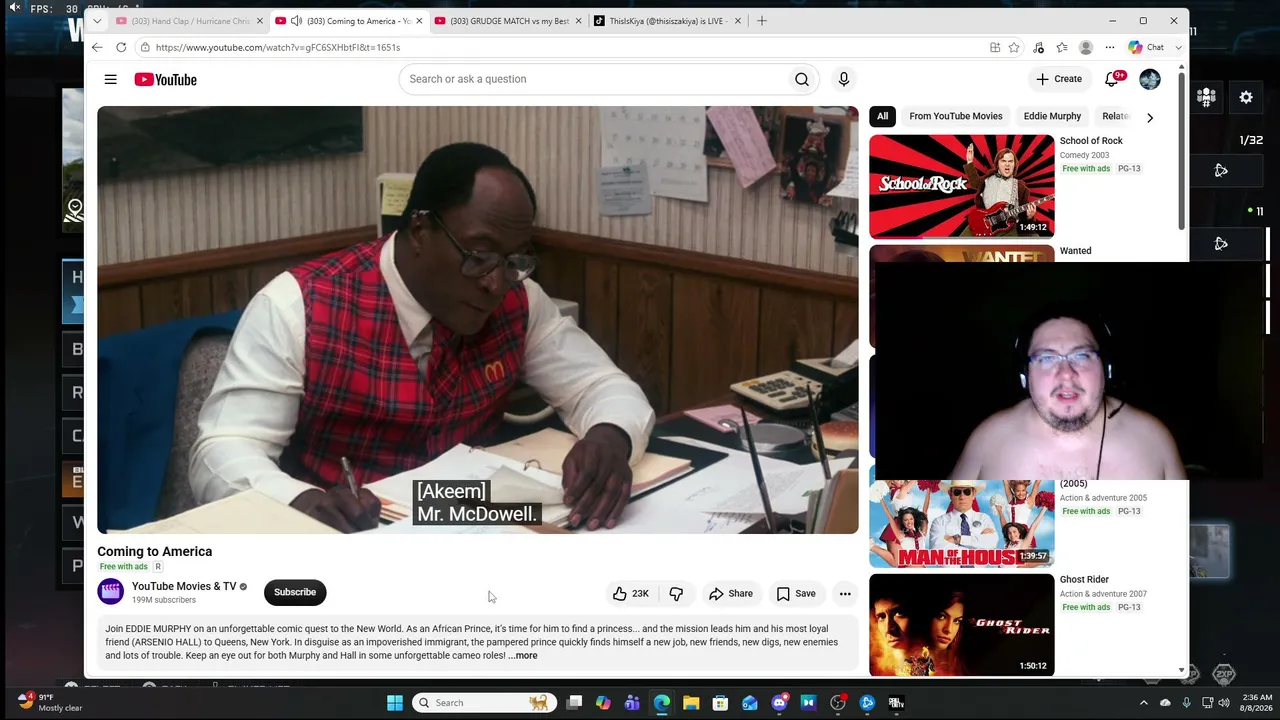Subscribe to YouTube Movies & TV
Viewport: 1280px width, 720px height.
click(295, 592)
